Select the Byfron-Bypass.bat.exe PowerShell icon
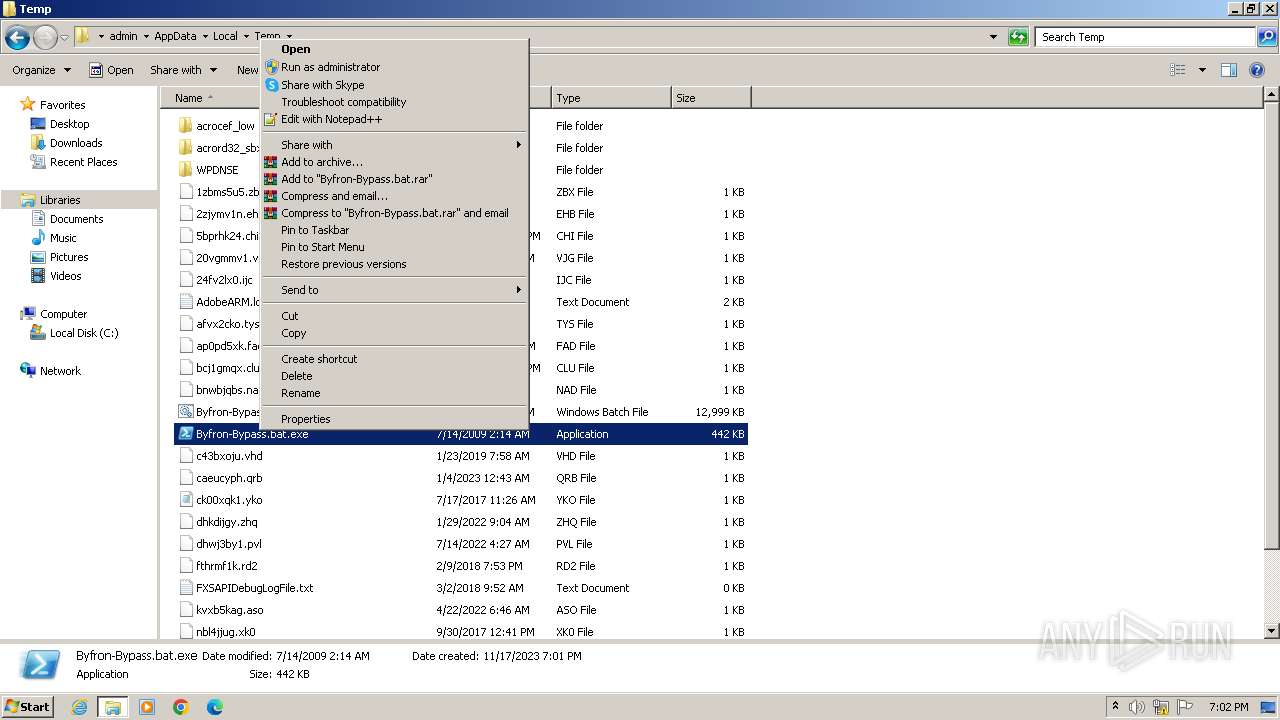Image resolution: width=1280 pixels, height=720 pixels. coord(185,434)
